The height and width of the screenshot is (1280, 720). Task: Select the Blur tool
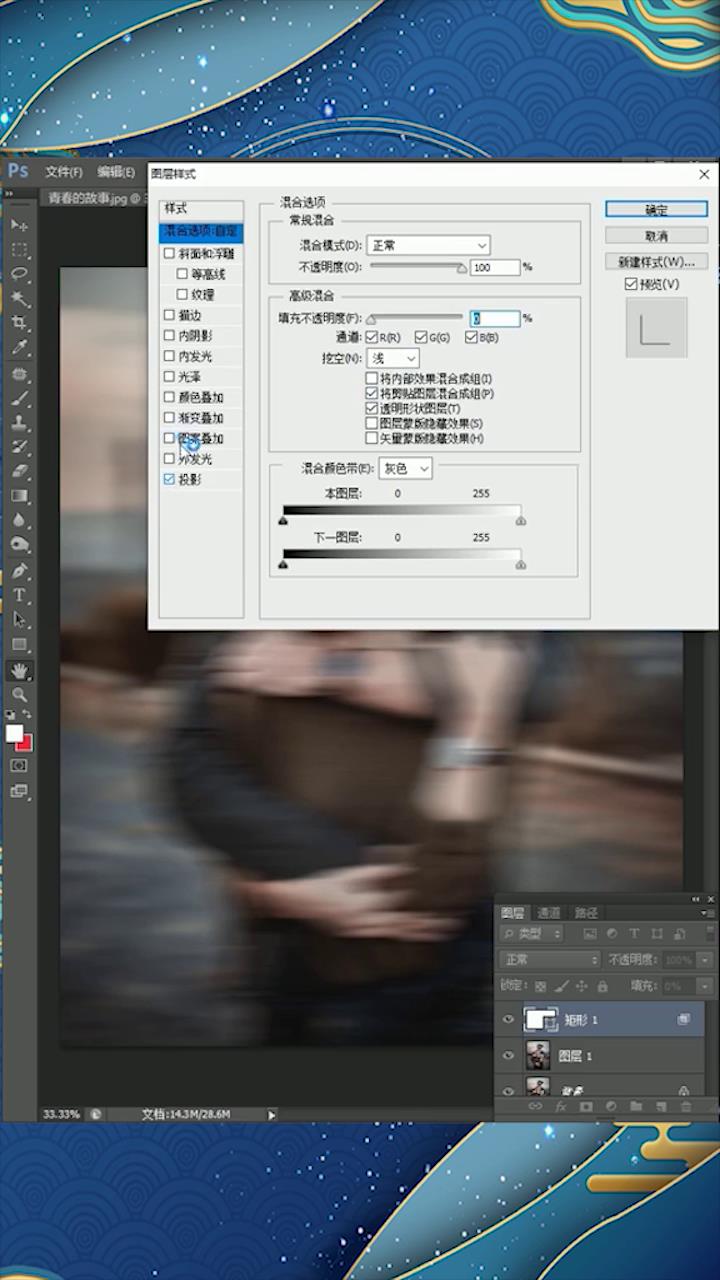tap(19, 520)
